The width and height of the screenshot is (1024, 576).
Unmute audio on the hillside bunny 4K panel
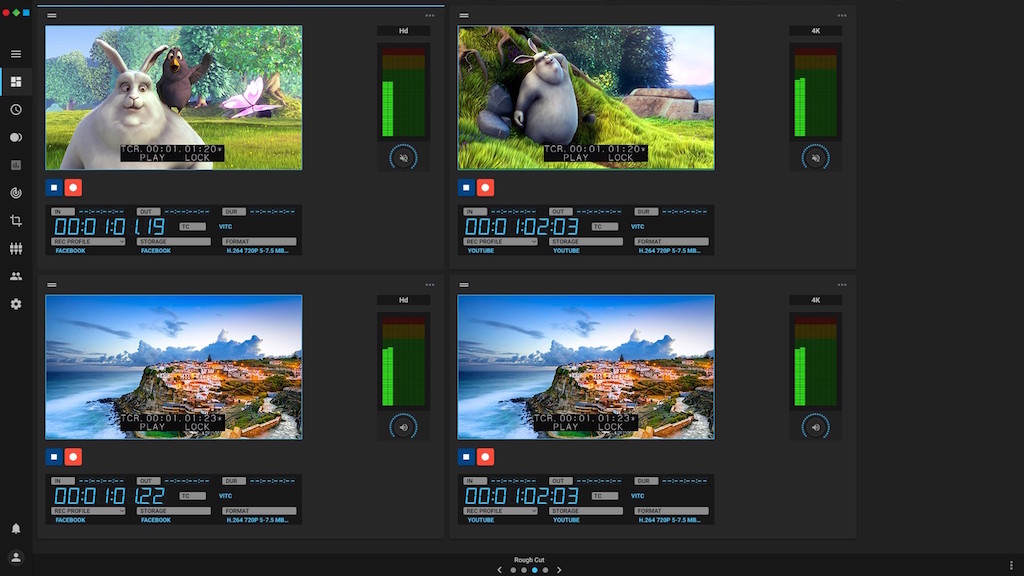click(816, 158)
